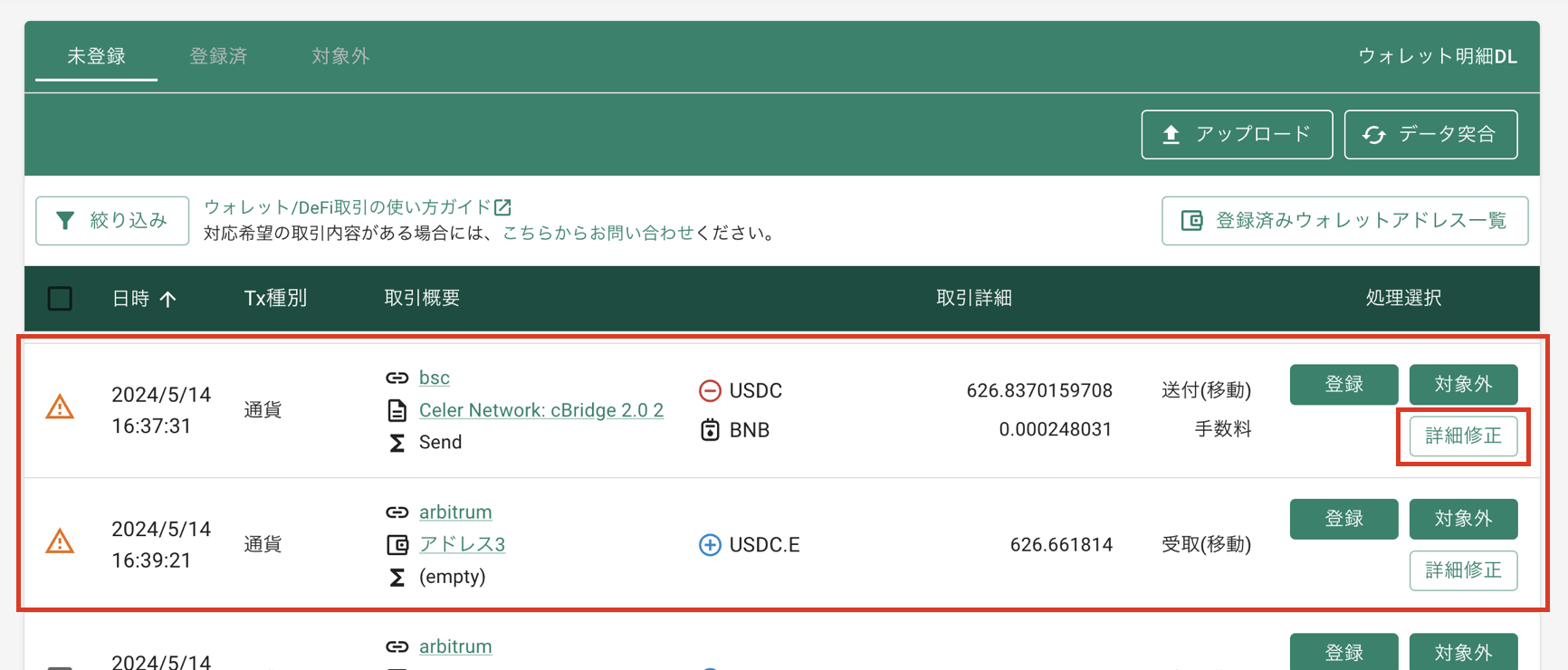Click document icon beside Celer Network
The image size is (1568, 670).
(397, 410)
